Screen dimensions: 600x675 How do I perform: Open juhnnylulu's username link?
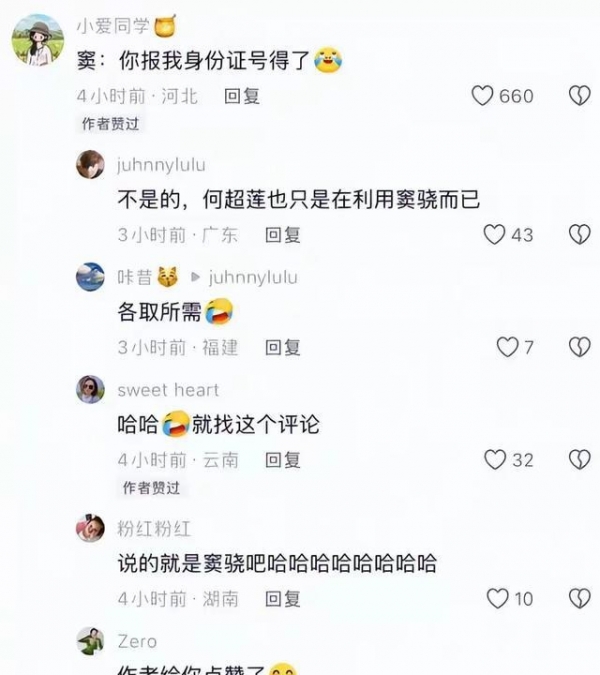(161, 165)
